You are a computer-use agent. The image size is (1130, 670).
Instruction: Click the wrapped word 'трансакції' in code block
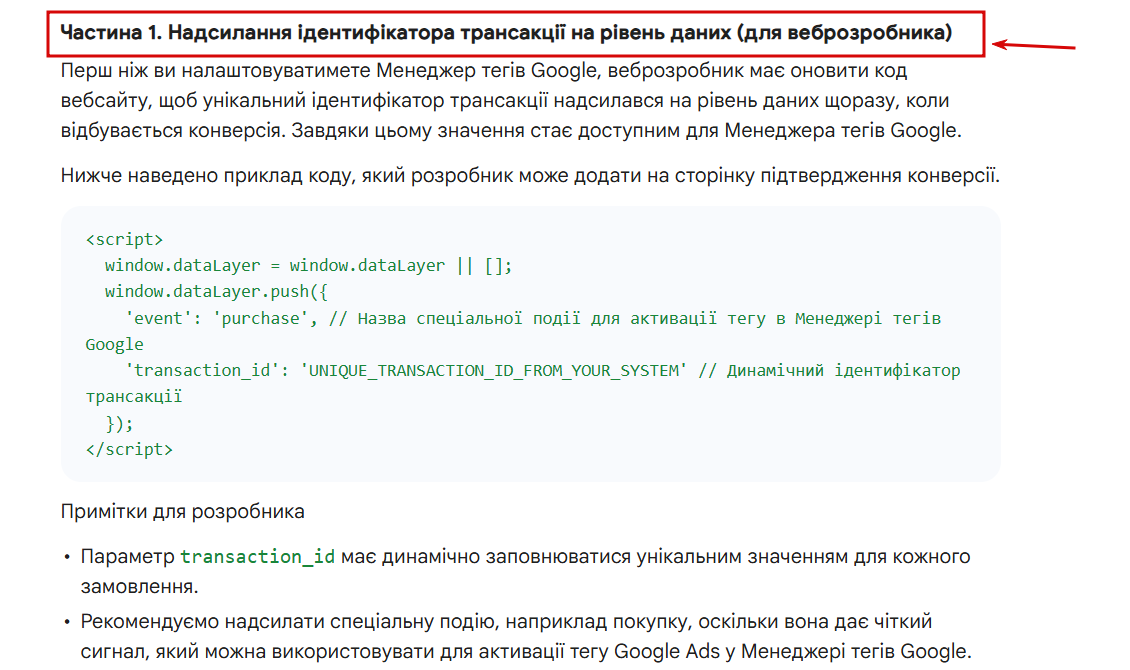pyautogui.click(x=134, y=397)
